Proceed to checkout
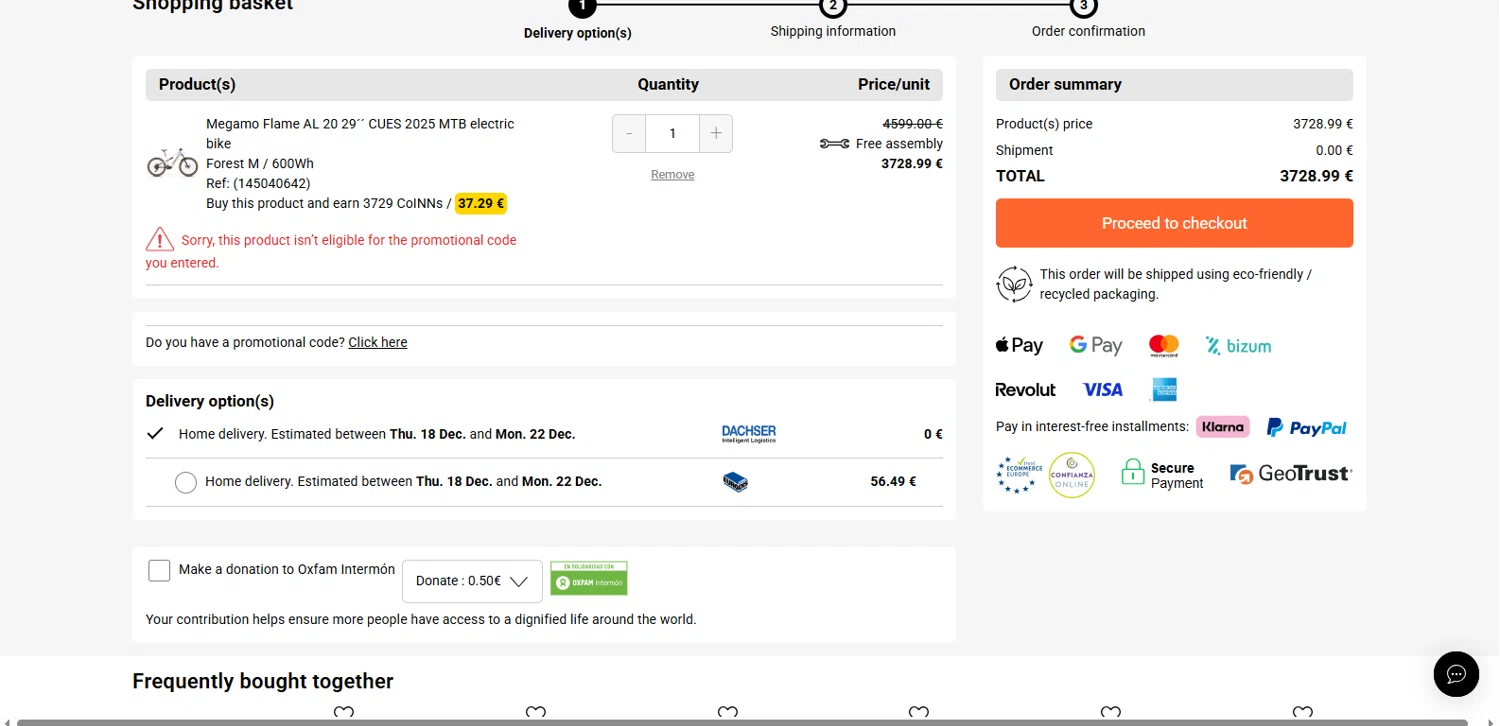 tap(1174, 223)
